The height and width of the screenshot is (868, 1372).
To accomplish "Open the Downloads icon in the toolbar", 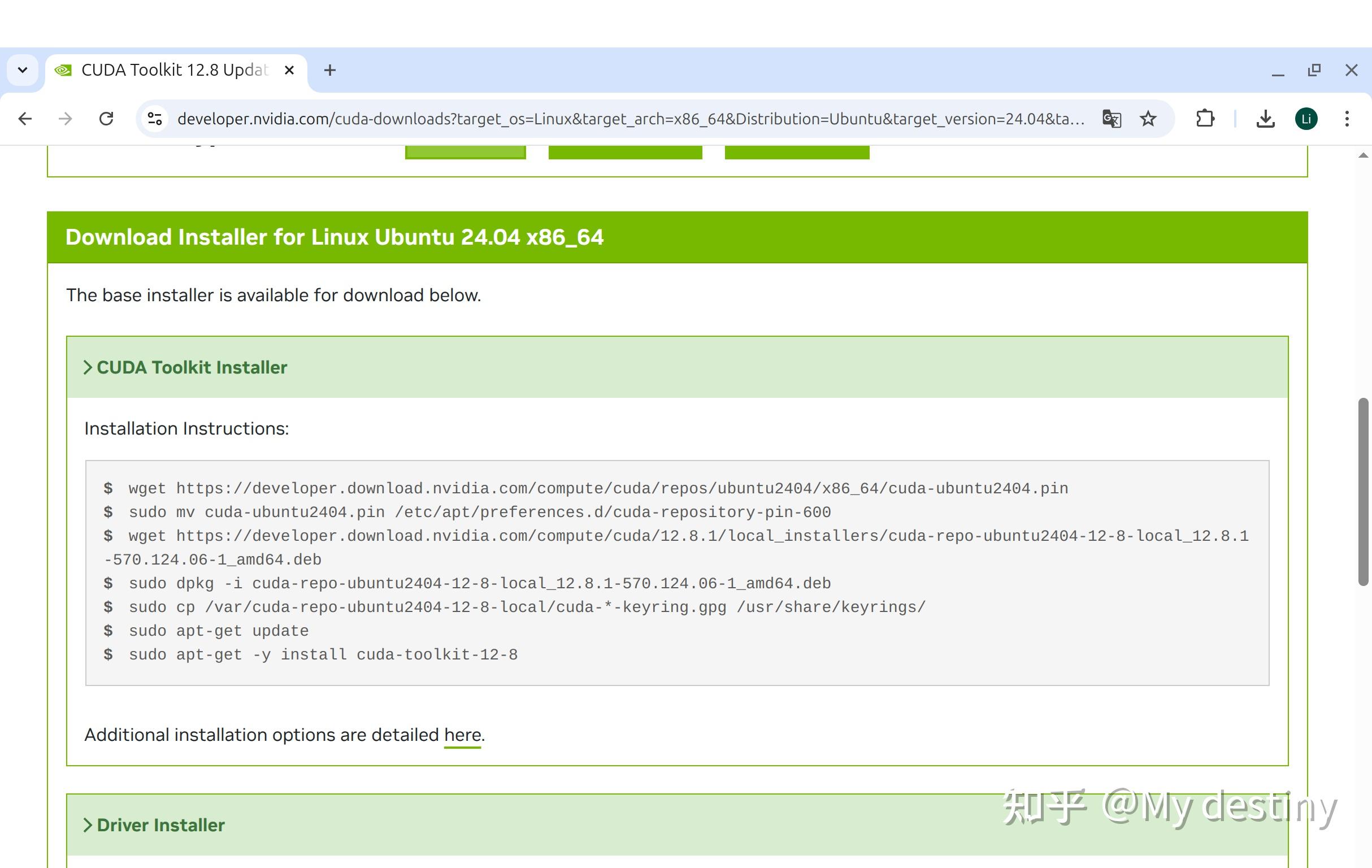I will [1265, 119].
